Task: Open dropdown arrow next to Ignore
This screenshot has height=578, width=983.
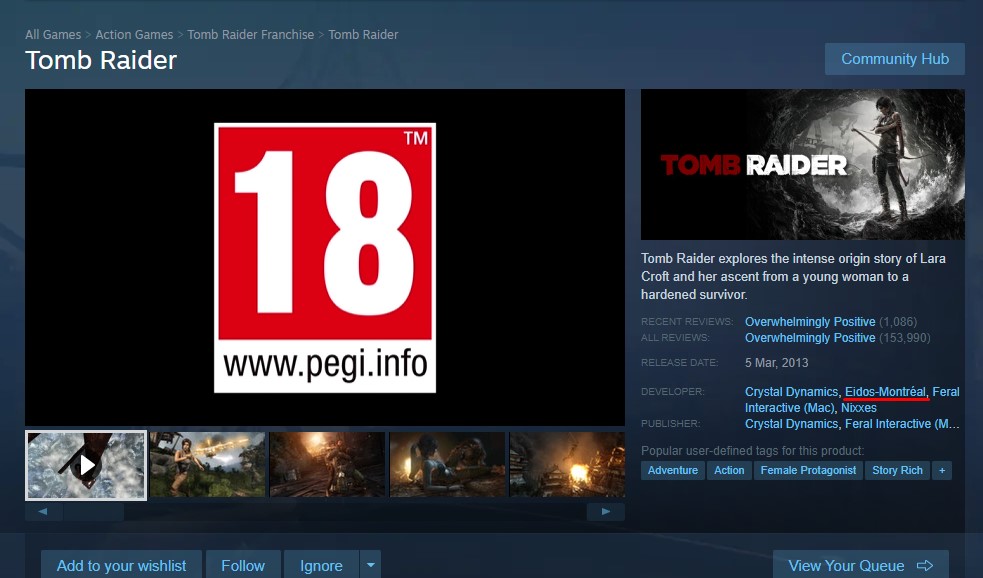Action: click(x=371, y=565)
